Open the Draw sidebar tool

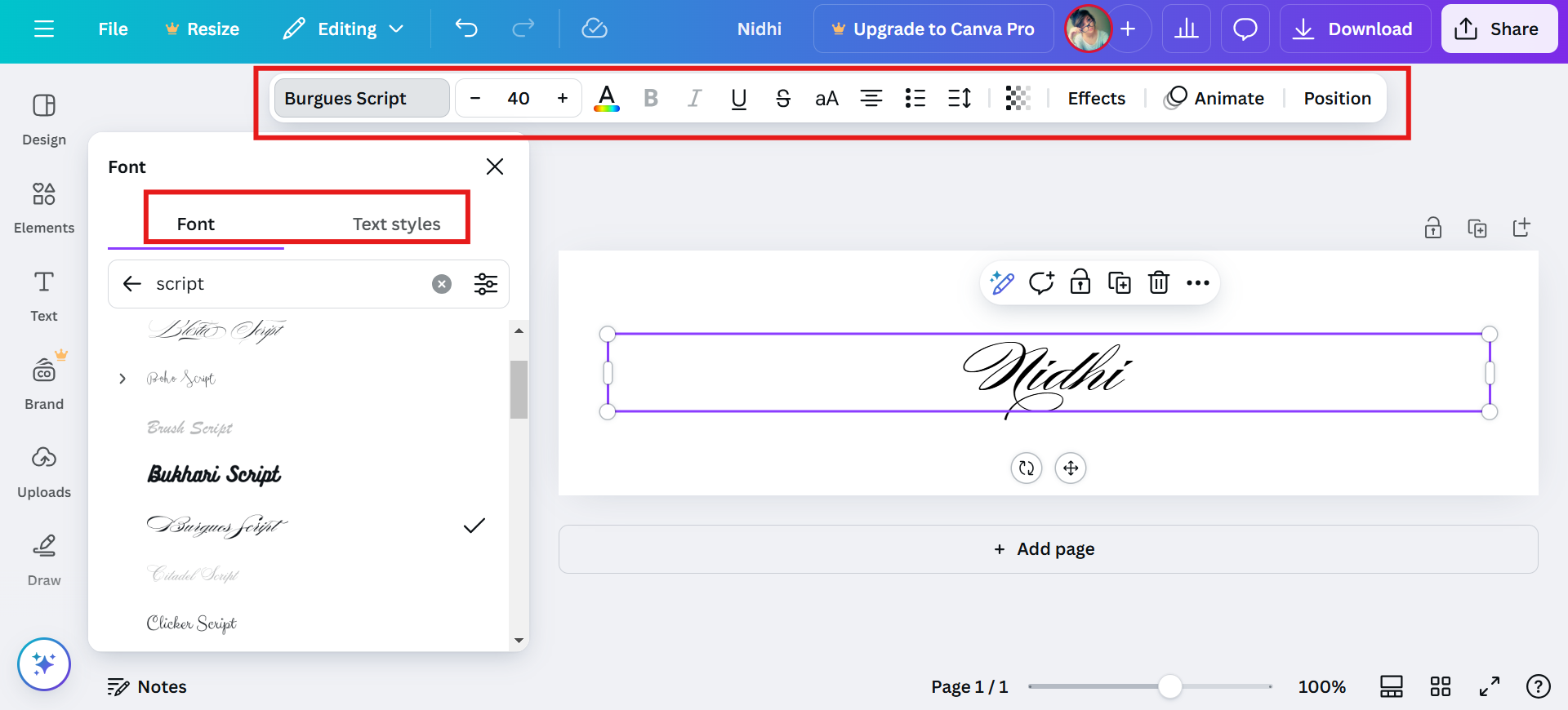tap(44, 560)
